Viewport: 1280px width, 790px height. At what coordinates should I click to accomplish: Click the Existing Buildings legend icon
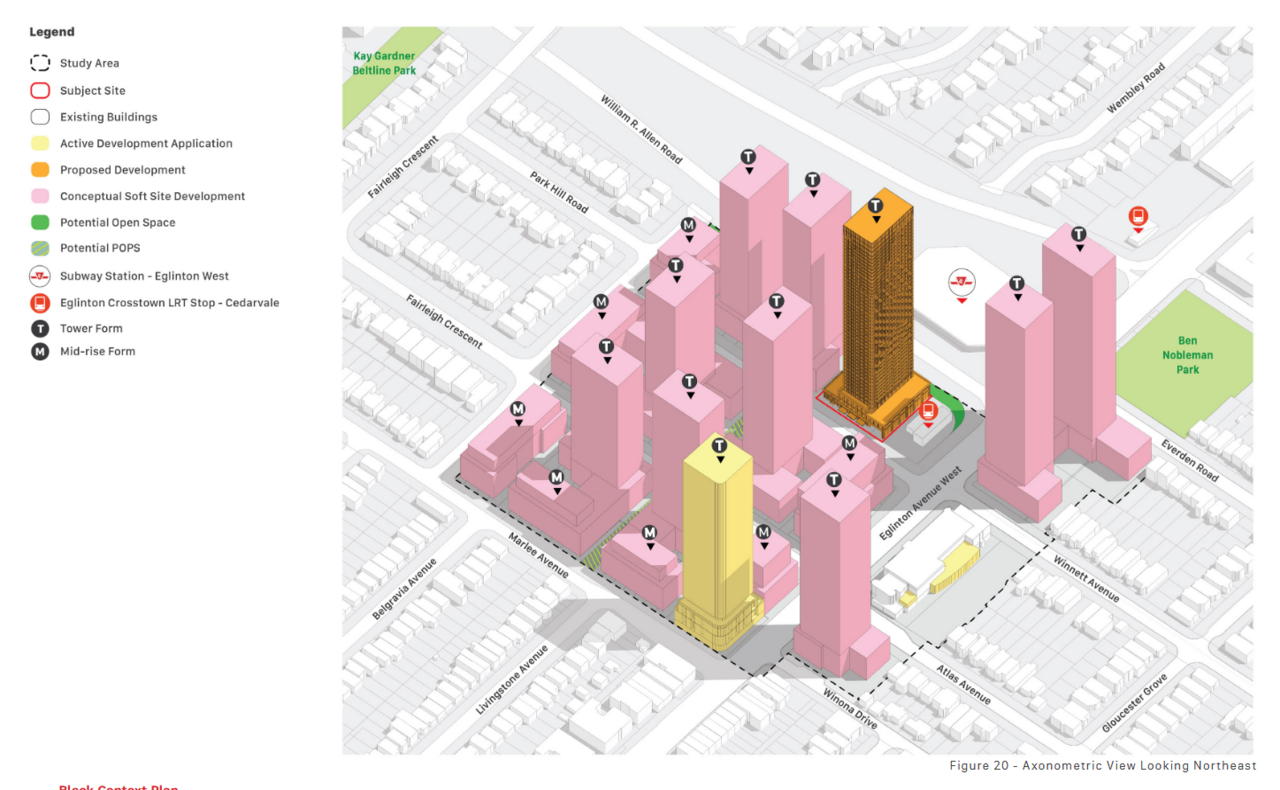pos(40,117)
